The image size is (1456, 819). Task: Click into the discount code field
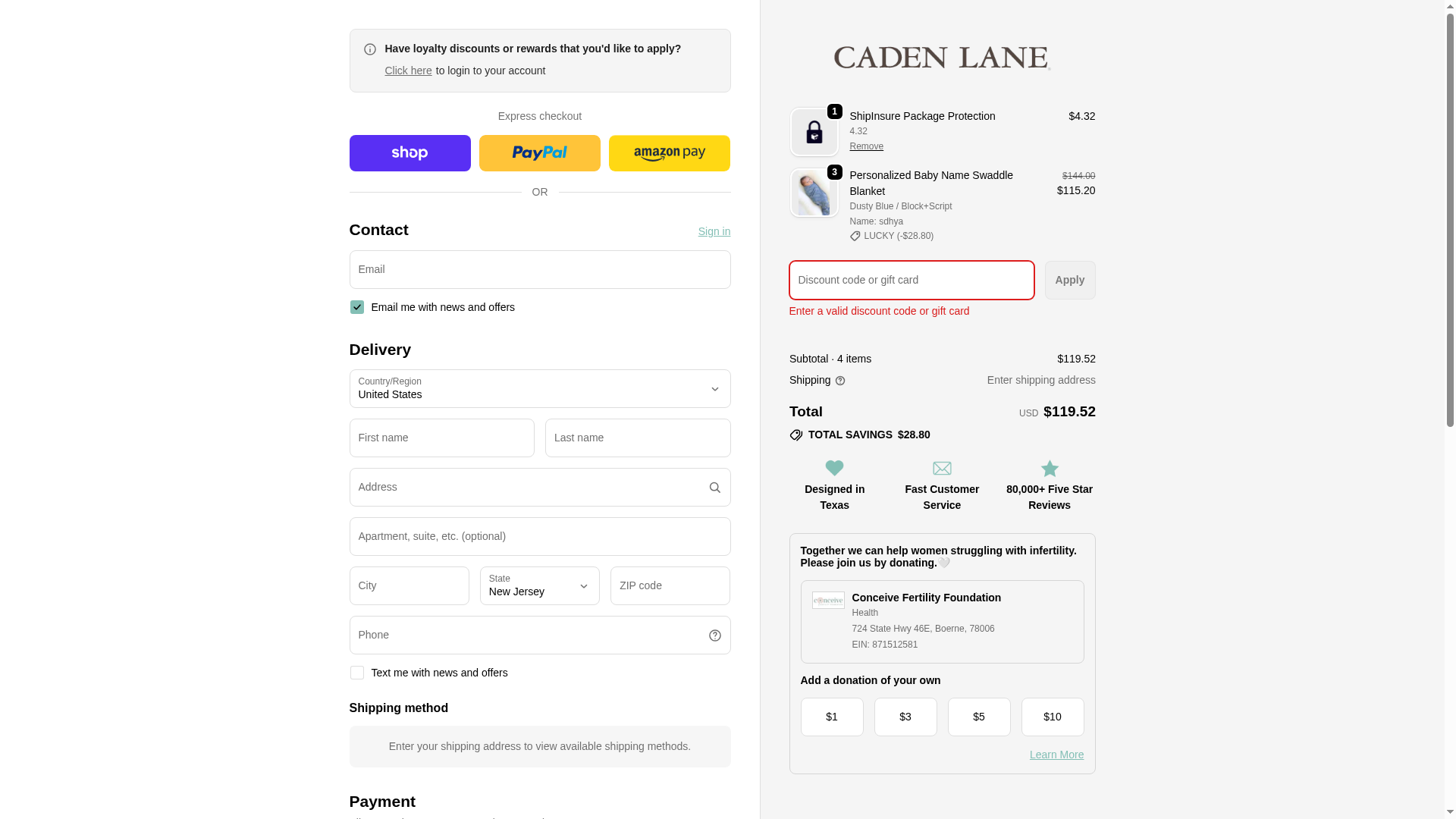coord(911,280)
